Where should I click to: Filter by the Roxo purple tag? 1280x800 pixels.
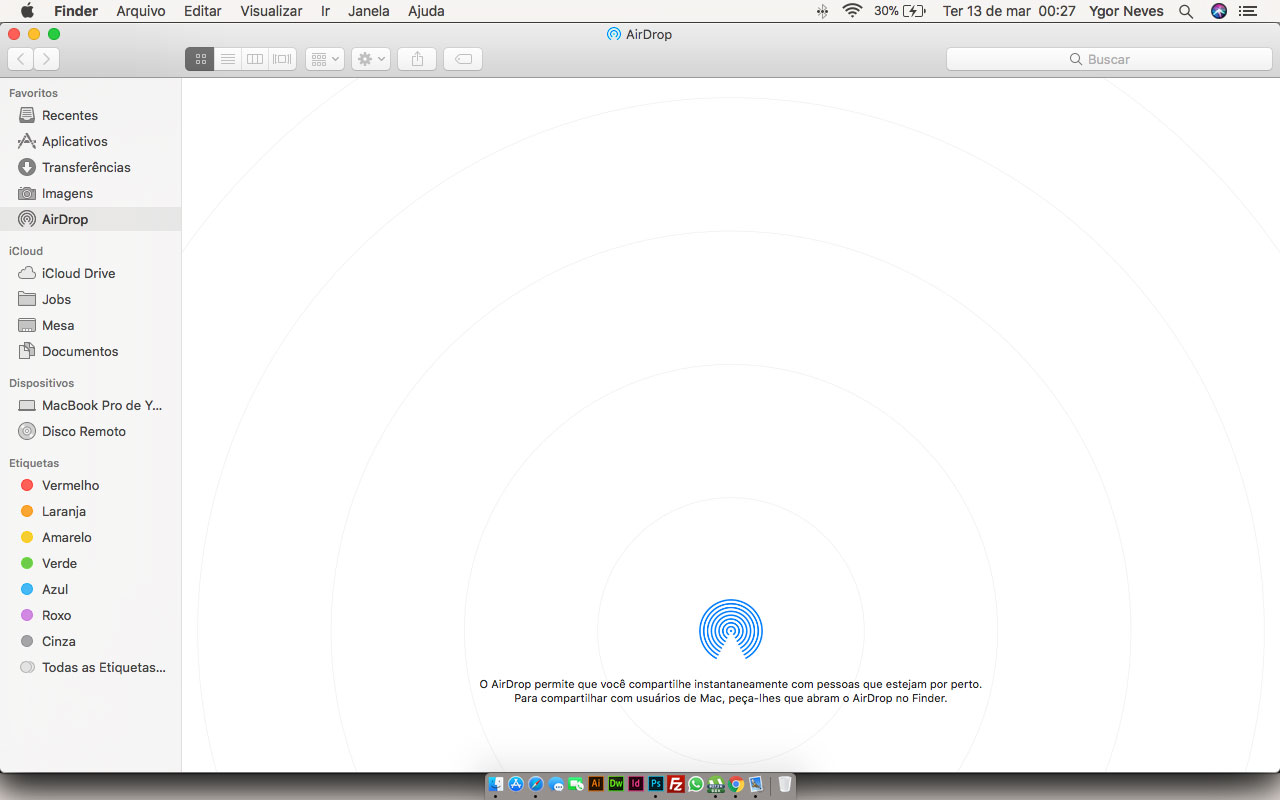(x=90, y=615)
